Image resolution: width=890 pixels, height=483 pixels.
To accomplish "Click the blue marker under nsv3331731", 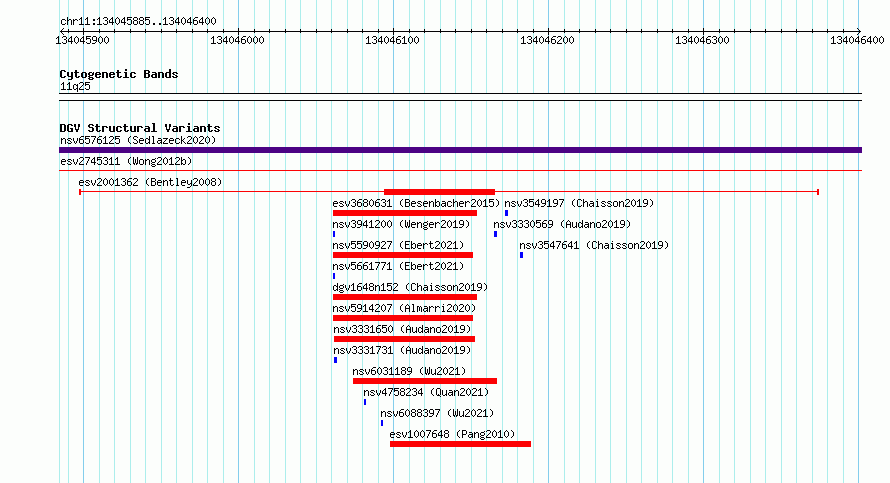I will (335, 360).
